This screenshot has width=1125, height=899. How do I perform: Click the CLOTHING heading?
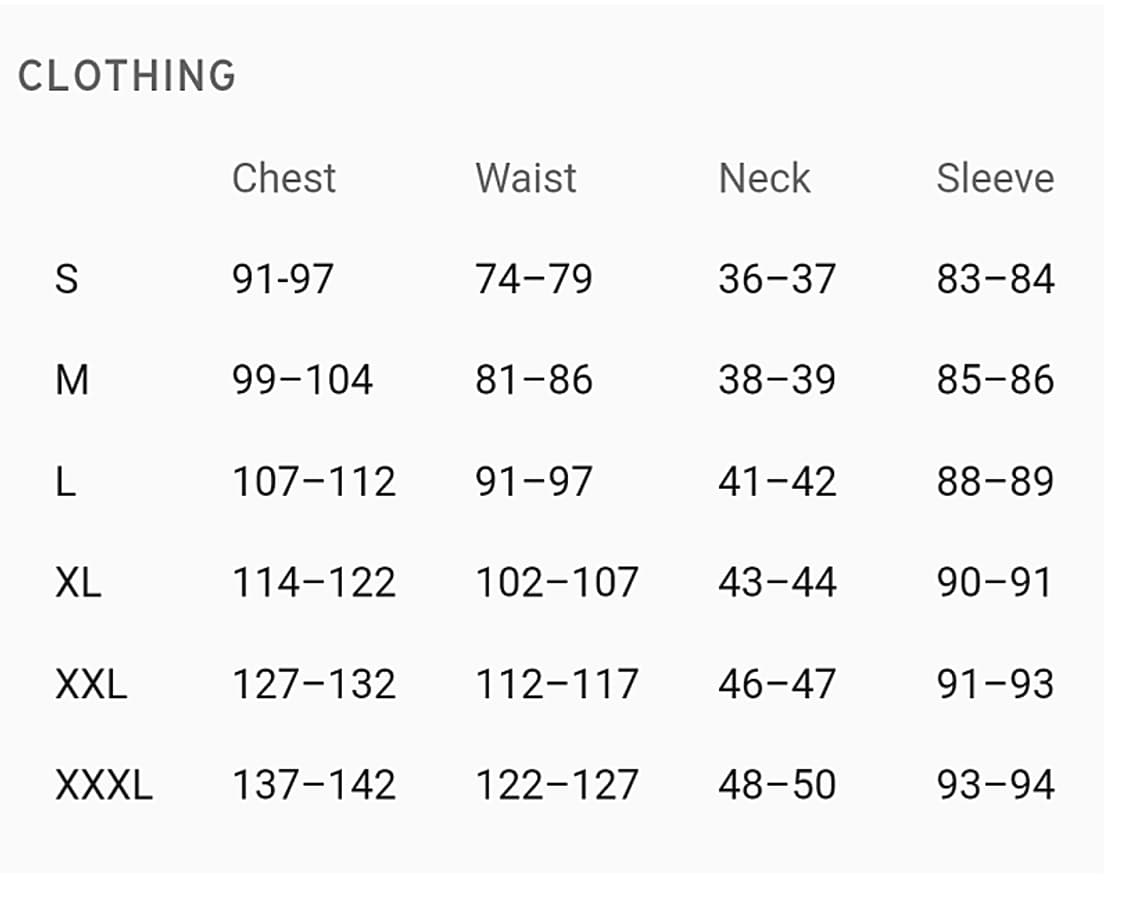click(127, 76)
